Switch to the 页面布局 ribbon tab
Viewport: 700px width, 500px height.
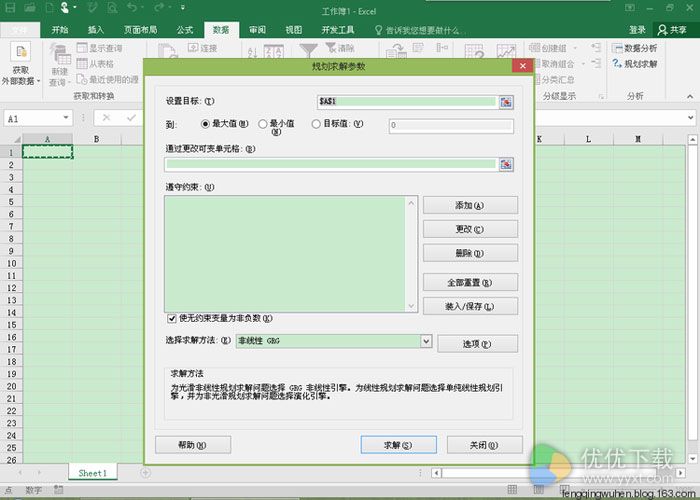pos(140,30)
